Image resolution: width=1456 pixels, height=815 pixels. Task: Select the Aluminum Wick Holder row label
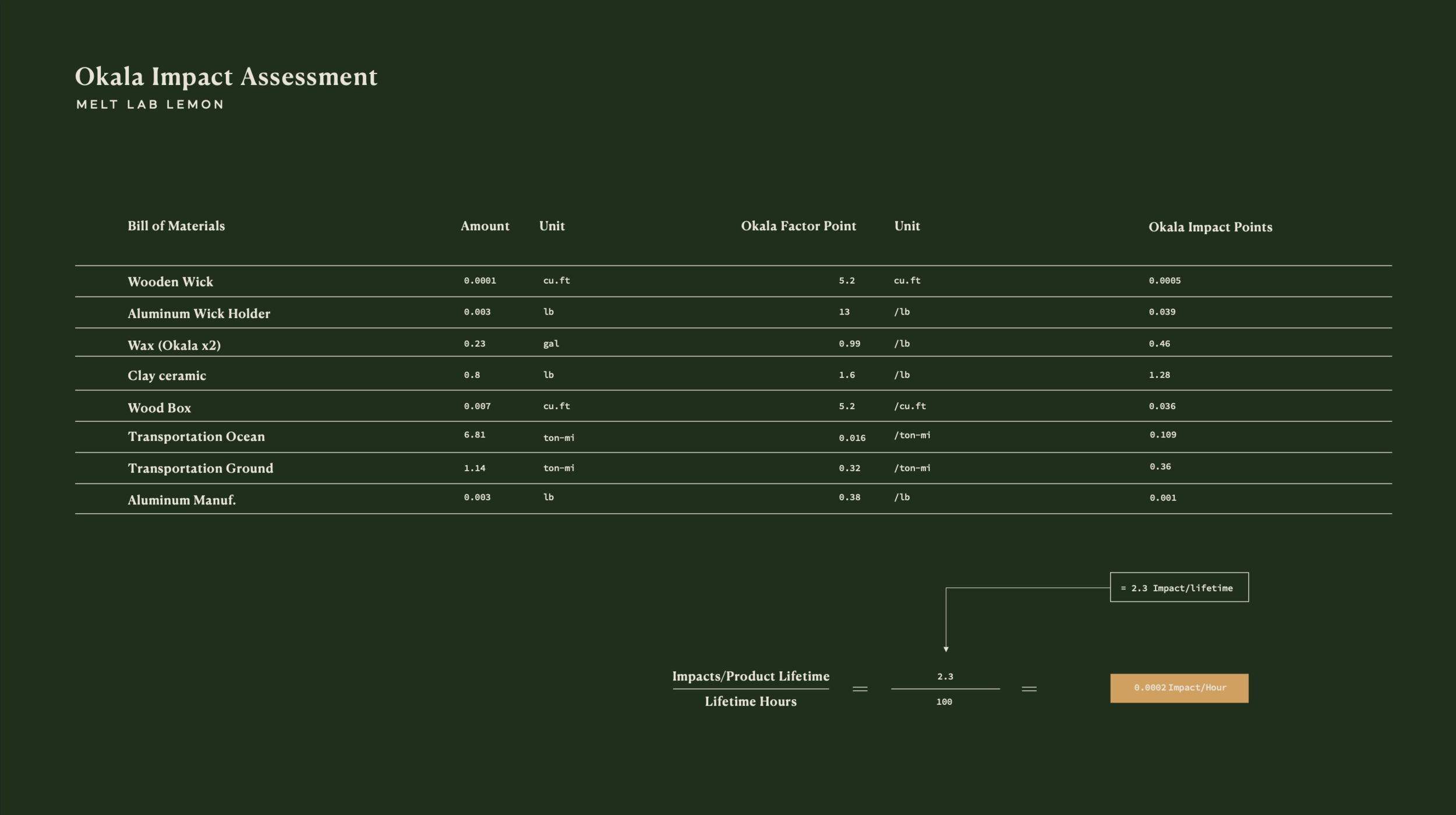coord(199,314)
